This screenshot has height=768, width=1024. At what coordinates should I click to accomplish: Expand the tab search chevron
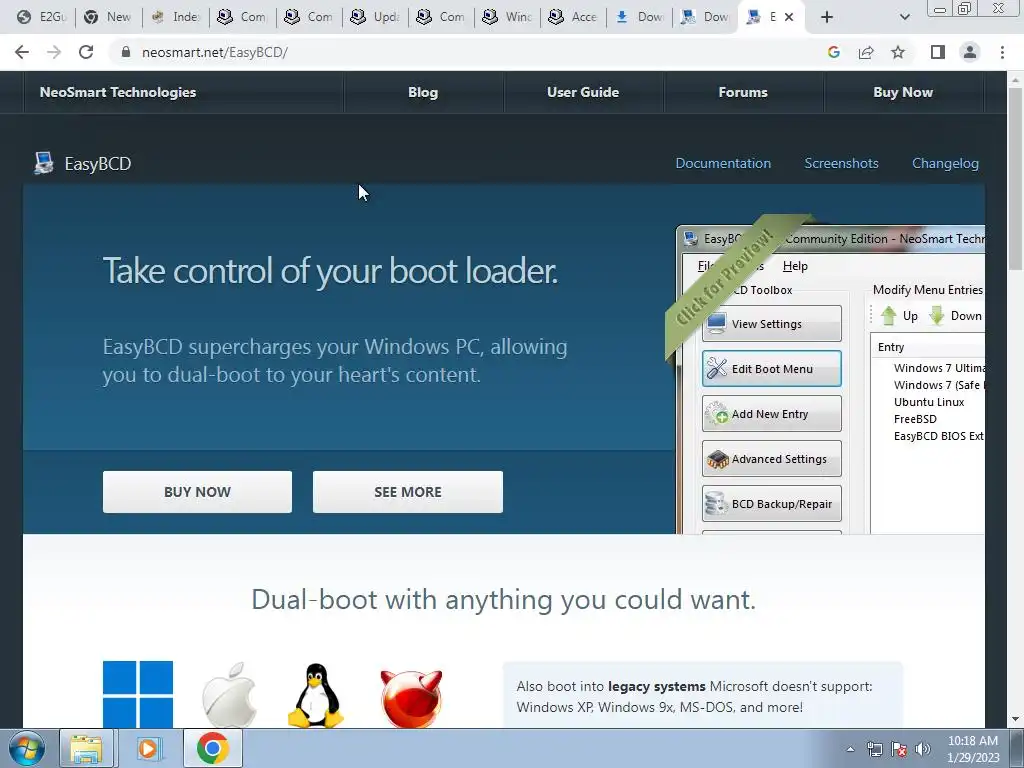(x=904, y=17)
